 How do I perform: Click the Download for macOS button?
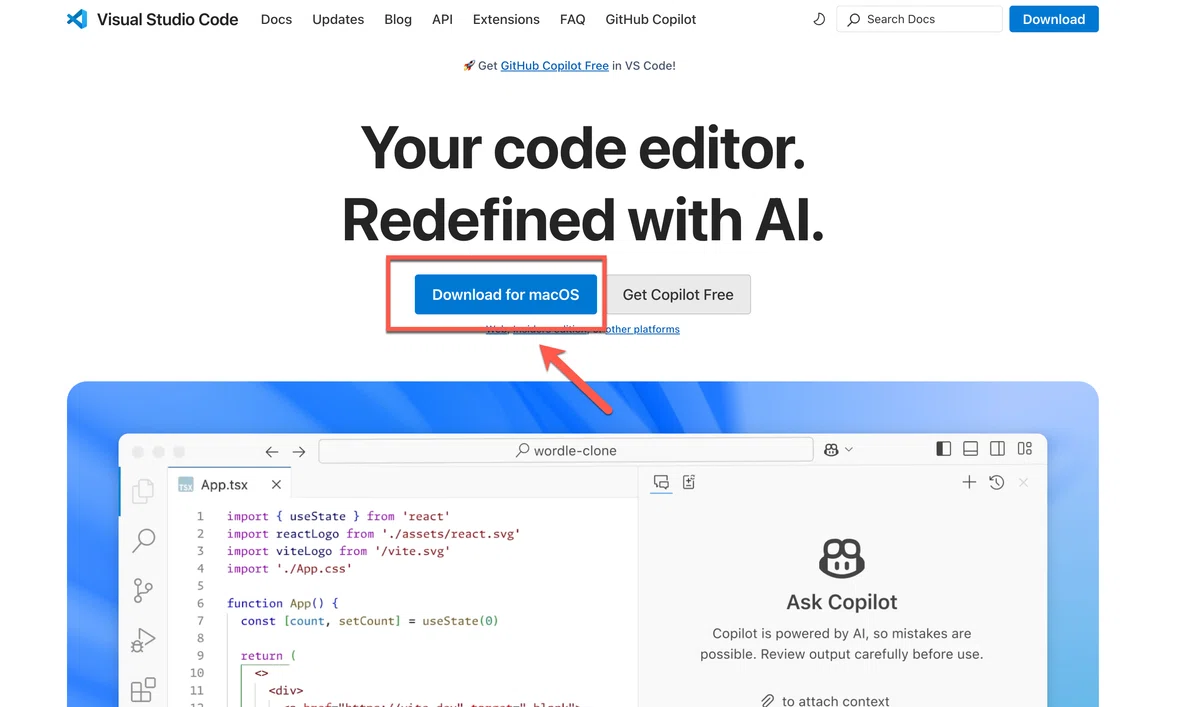(506, 295)
